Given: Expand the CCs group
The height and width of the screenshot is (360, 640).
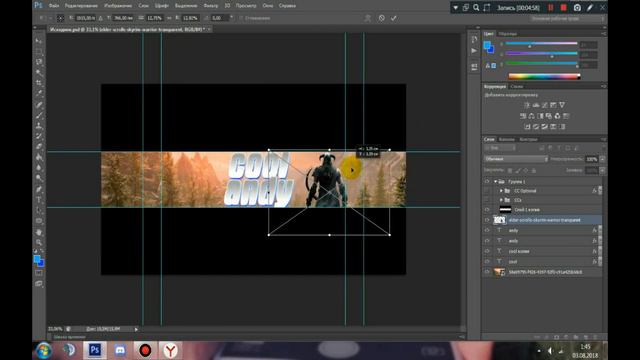Looking at the screenshot, I should click(501, 200).
